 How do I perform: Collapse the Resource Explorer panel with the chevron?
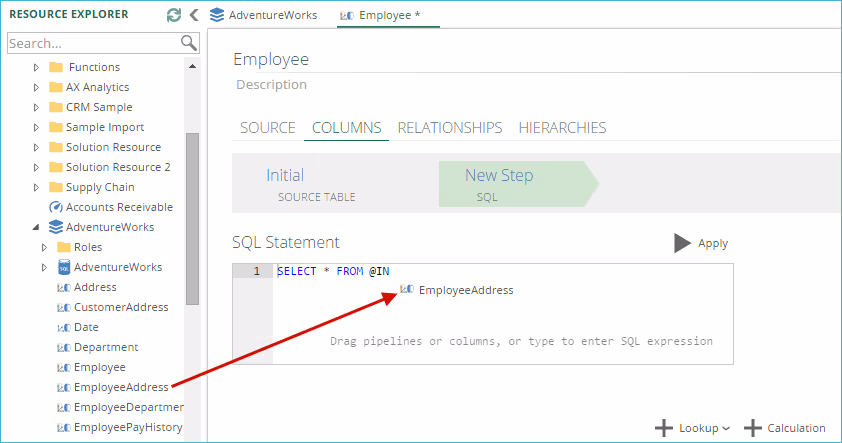click(193, 15)
